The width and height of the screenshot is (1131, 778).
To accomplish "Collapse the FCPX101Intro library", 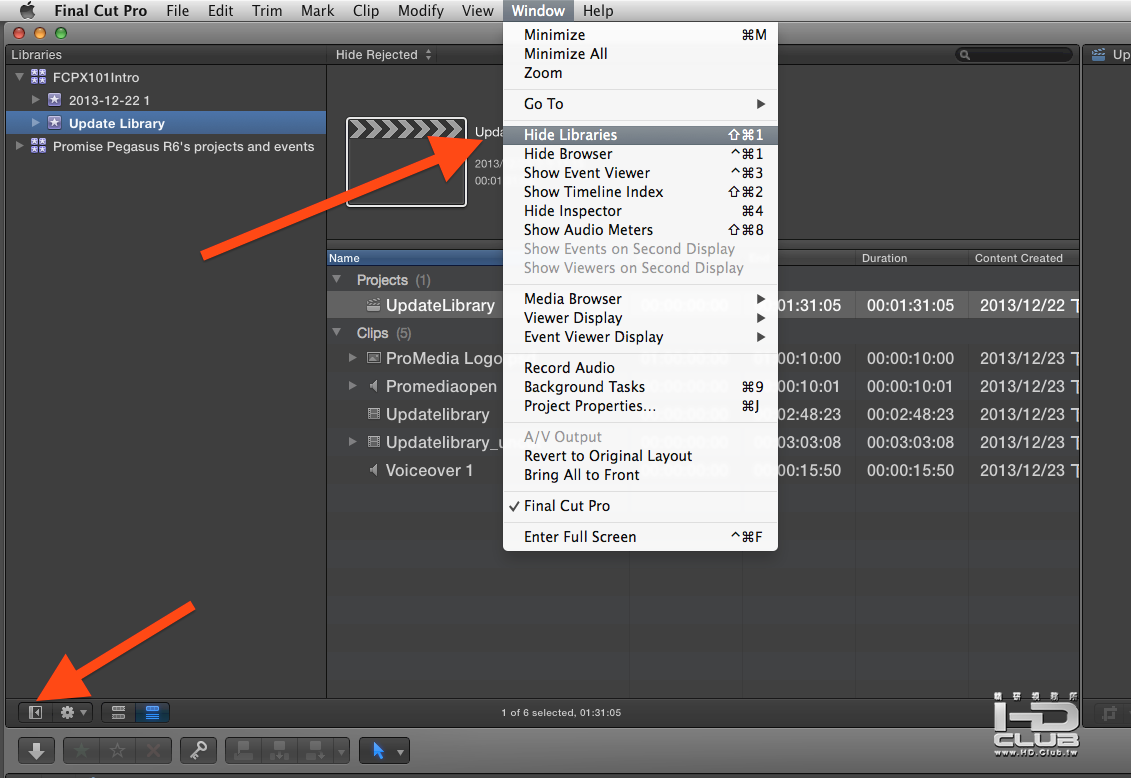I will click(x=19, y=76).
